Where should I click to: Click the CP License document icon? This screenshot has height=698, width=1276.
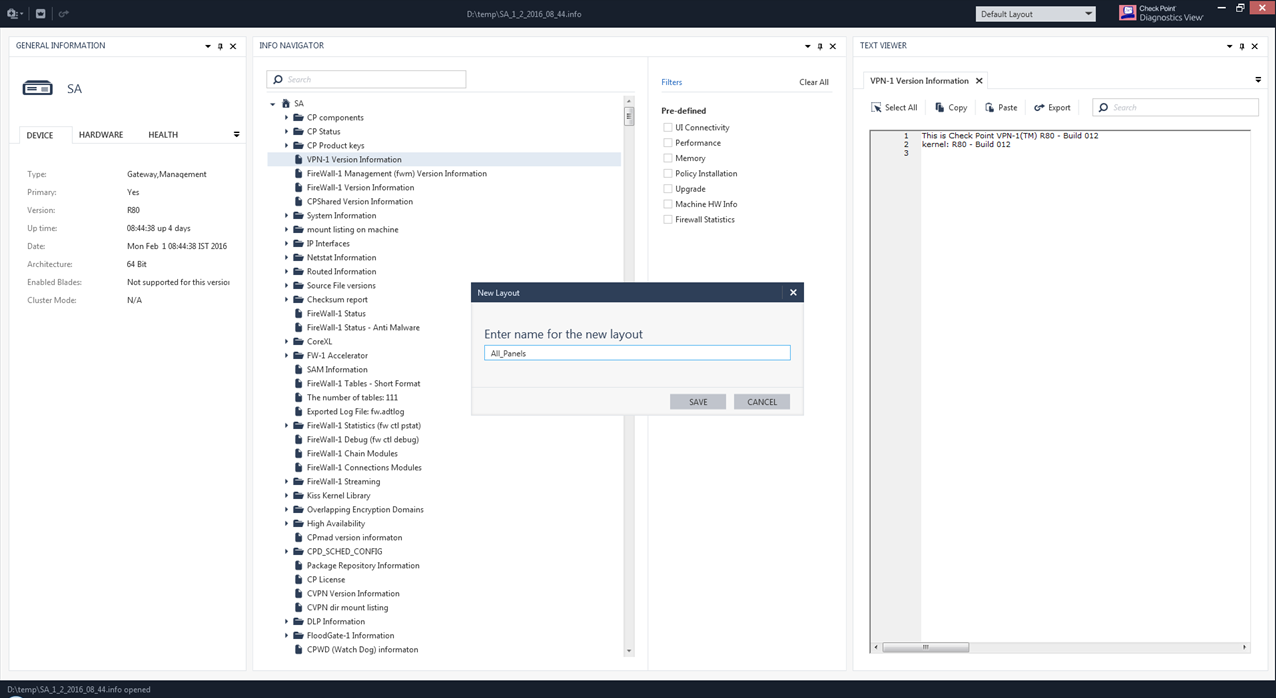pos(298,580)
